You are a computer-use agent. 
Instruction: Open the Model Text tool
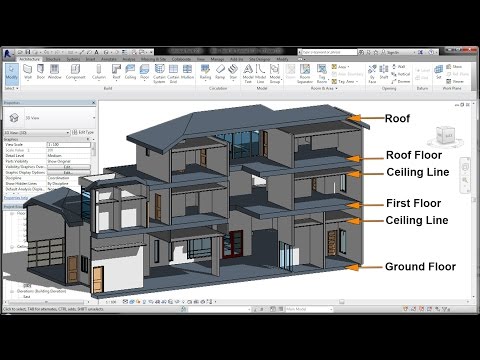coord(248,74)
